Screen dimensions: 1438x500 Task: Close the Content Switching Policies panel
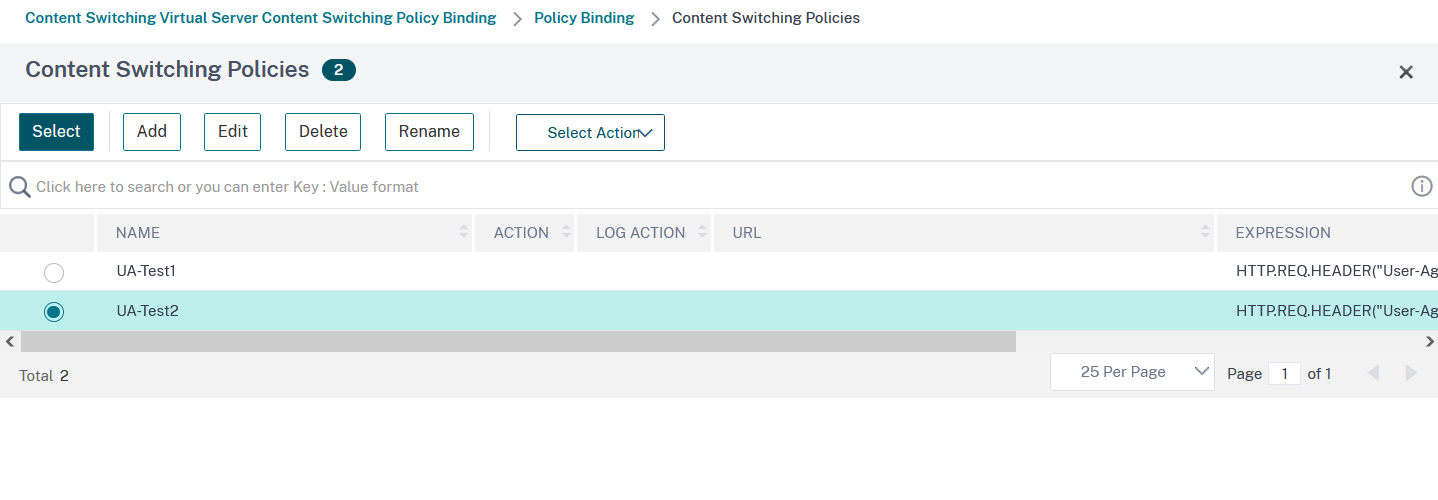1406,72
